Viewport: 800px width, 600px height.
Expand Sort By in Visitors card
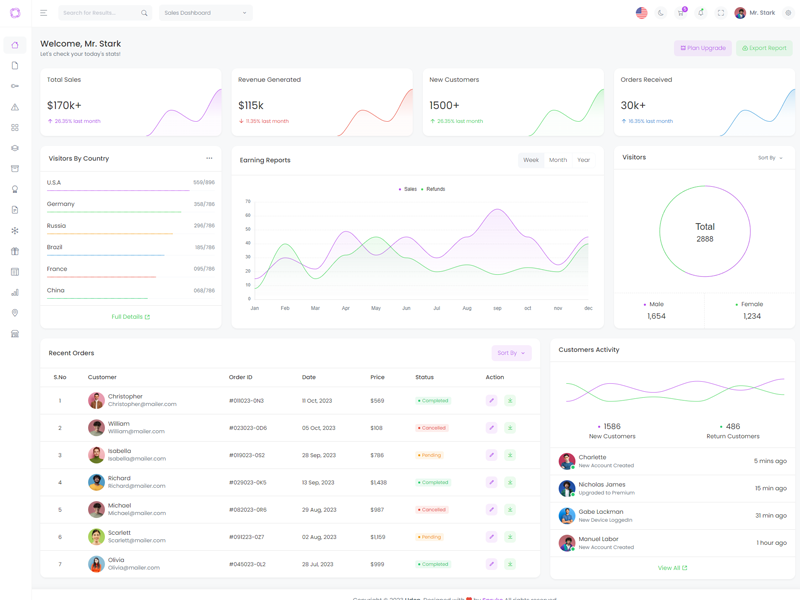pos(770,158)
